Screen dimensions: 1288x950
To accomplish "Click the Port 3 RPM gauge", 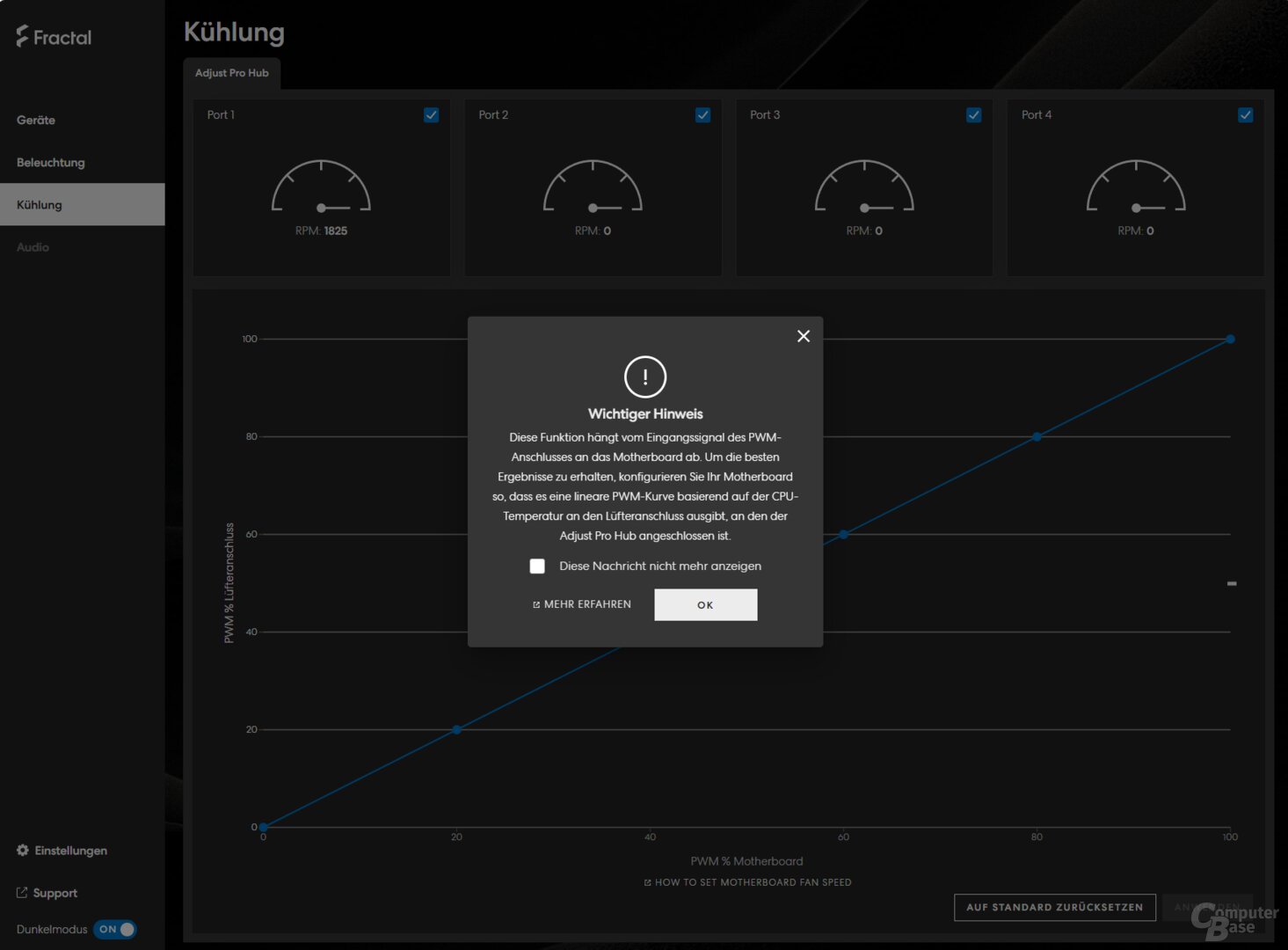I will point(864,187).
